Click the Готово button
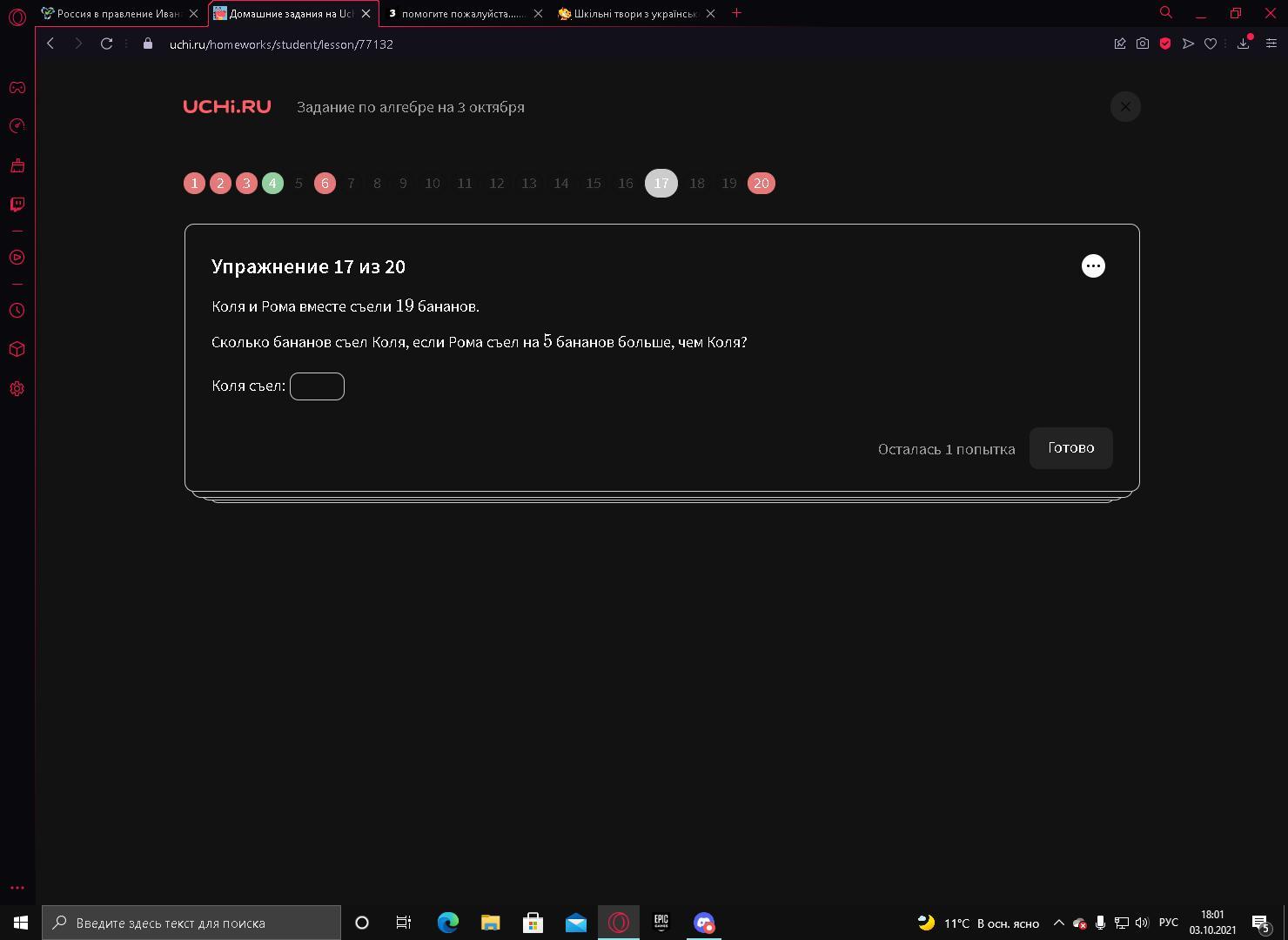The width and height of the screenshot is (1288, 940). tap(1070, 448)
